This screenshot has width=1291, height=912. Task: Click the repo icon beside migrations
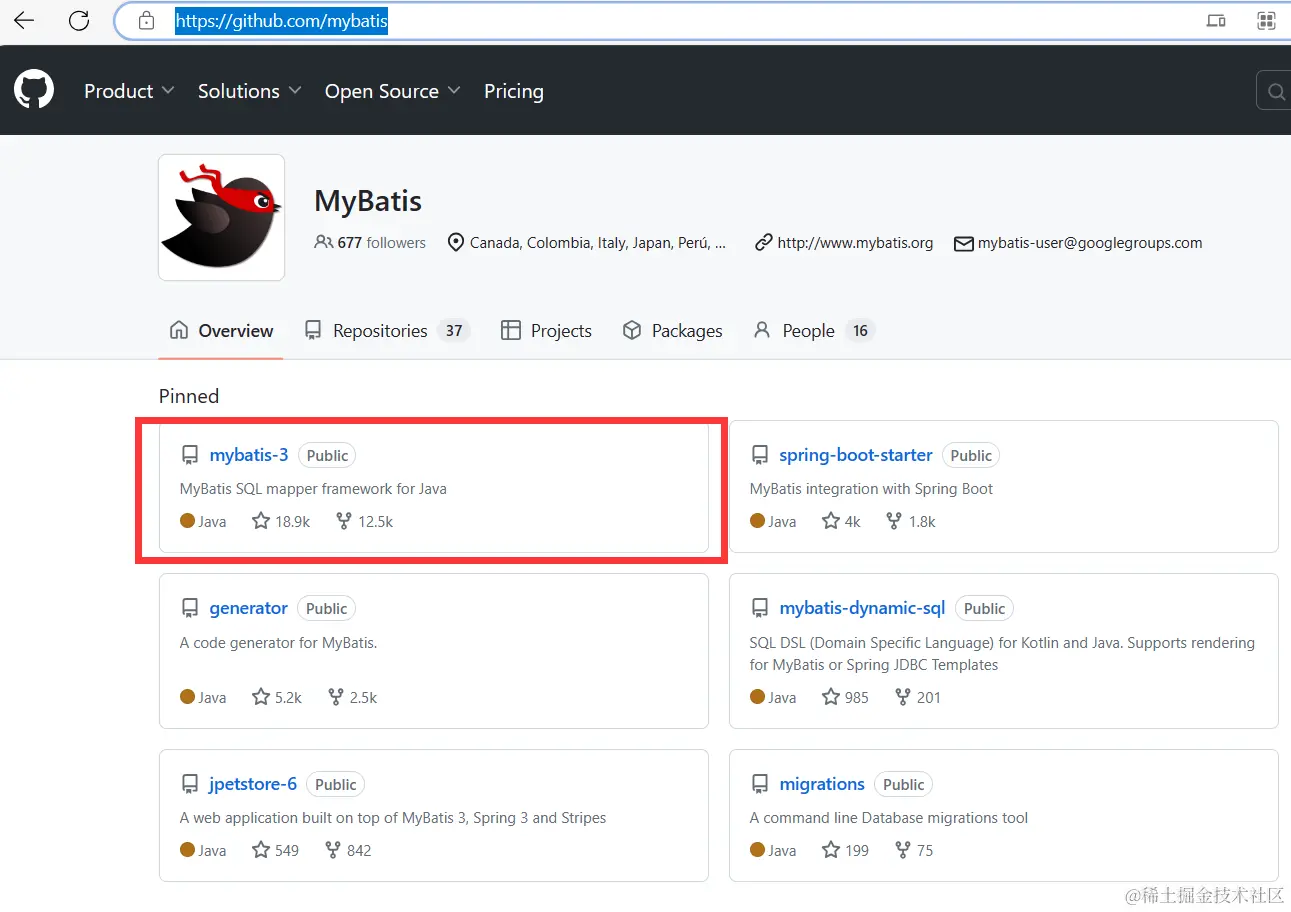[x=760, y=784]
